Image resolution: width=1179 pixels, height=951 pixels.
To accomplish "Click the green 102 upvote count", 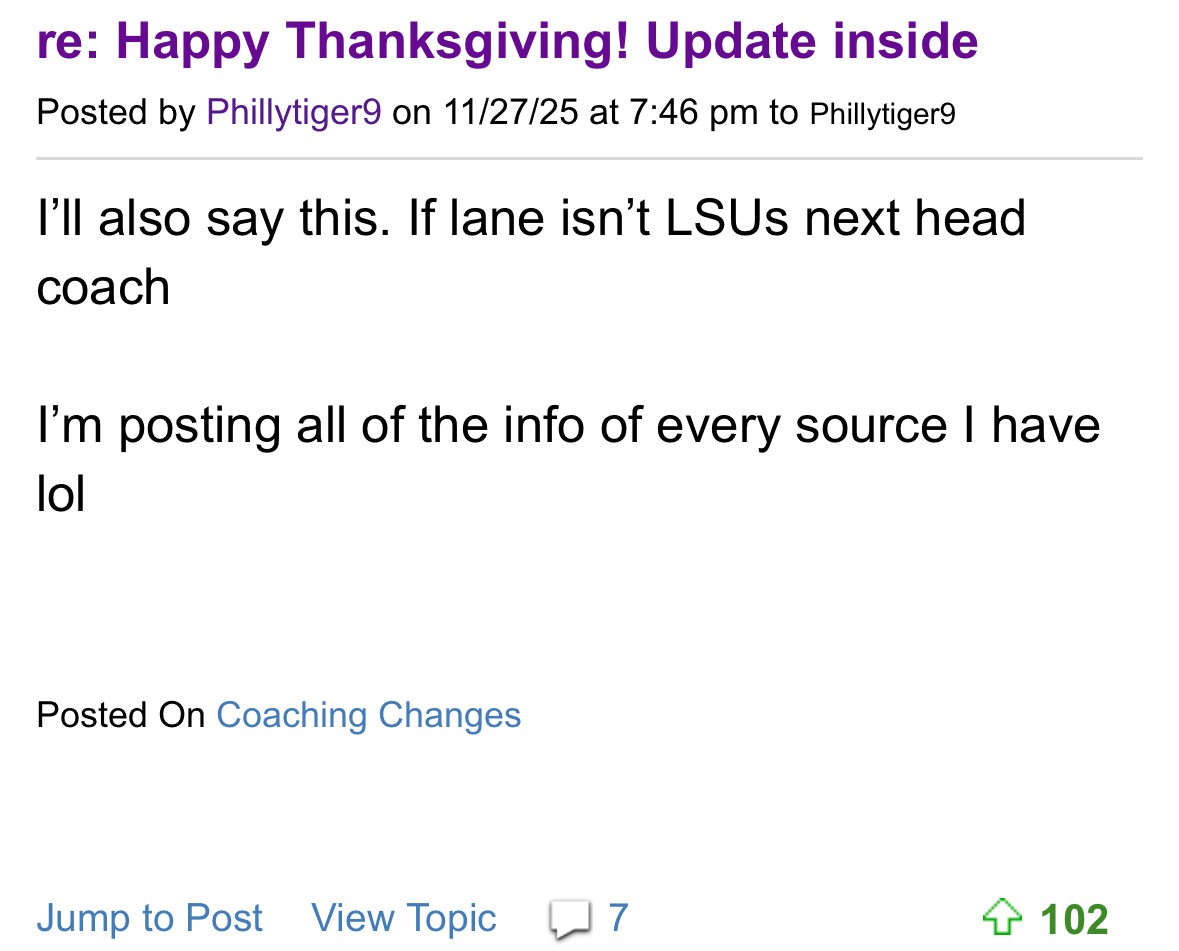I will [1074, 918].
